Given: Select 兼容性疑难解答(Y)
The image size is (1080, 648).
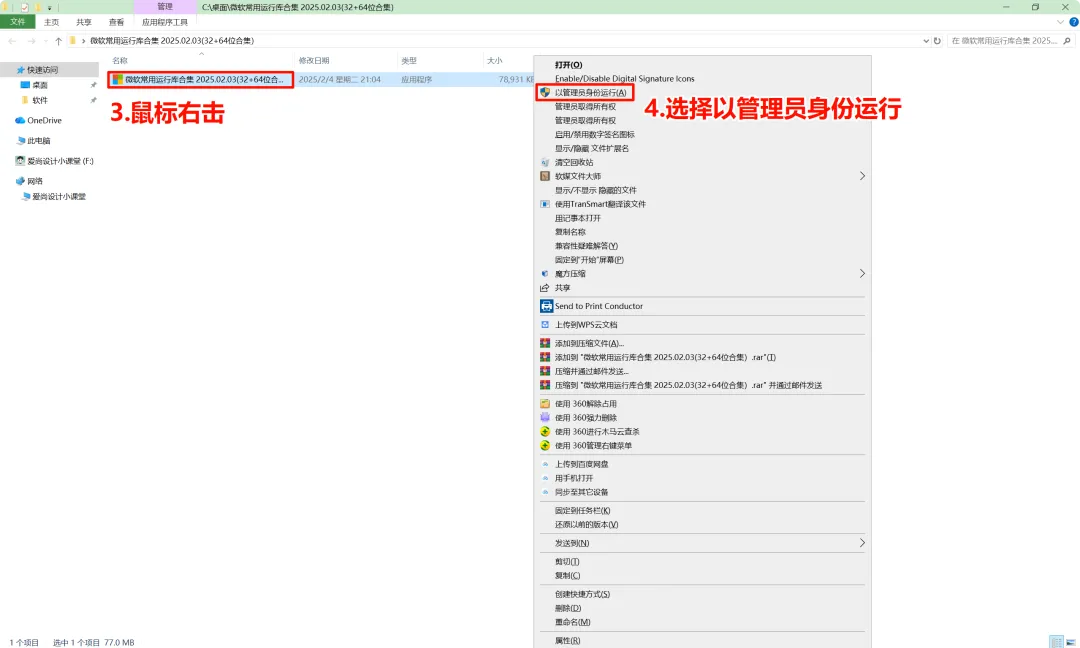Looking at the screenshot, I should pos(586,246).
